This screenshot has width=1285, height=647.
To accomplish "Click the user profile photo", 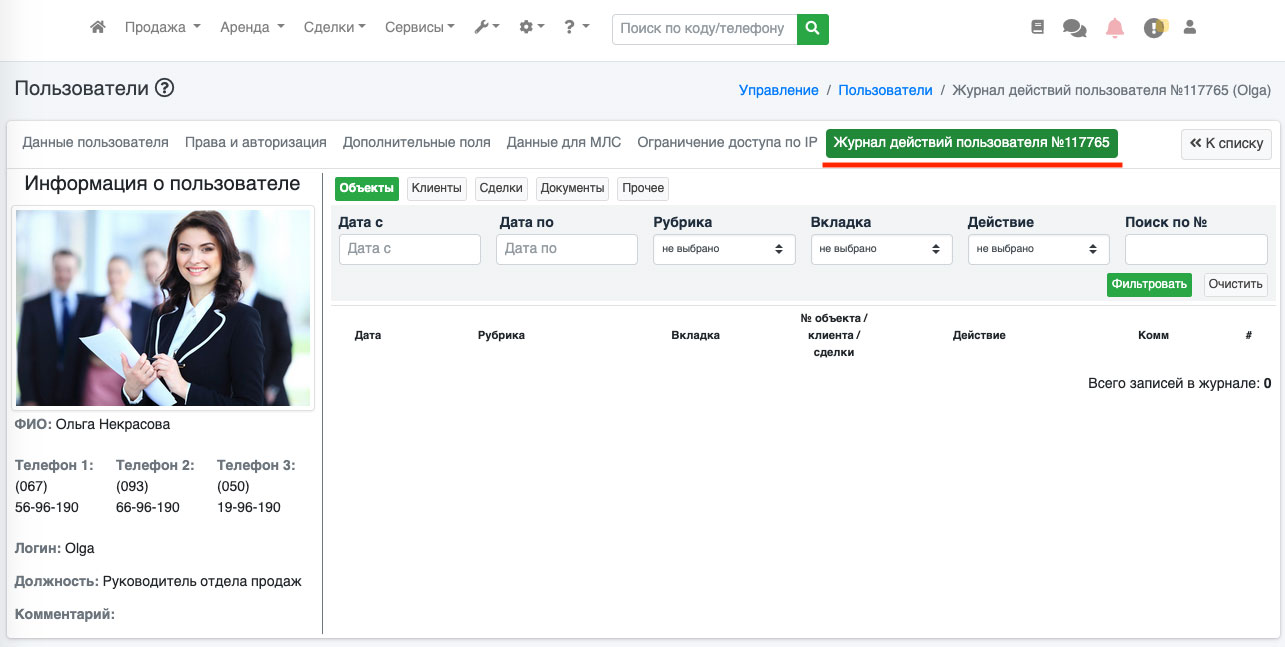I will coord(163,308).
